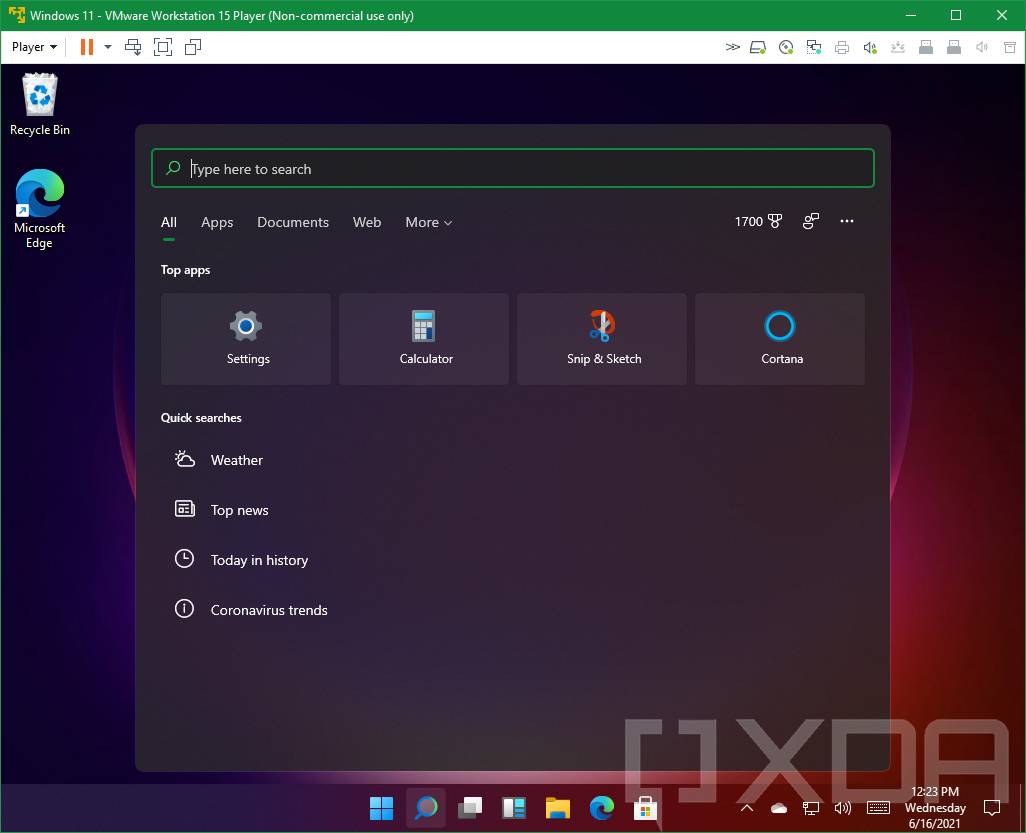Open the Settings app tile
This screenshot has width=1026, height=833.
click(x=245, y=339)
